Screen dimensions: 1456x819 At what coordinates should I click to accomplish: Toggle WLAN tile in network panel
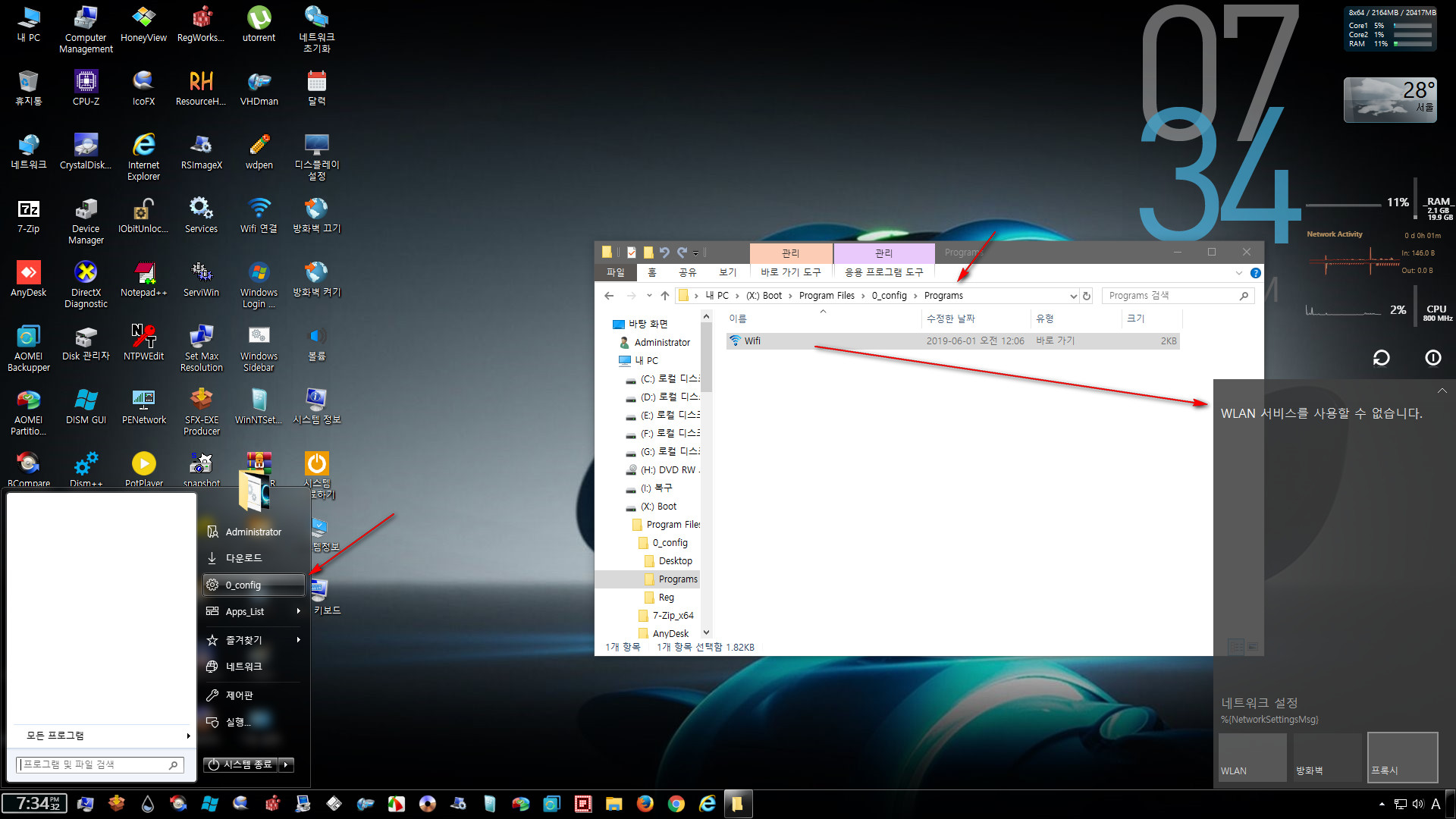[1253, 756]
